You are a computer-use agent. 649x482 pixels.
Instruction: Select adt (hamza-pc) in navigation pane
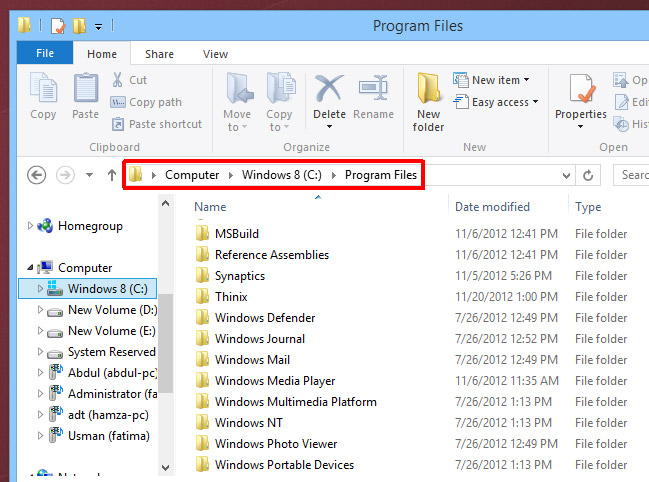[x=108, y=415]
